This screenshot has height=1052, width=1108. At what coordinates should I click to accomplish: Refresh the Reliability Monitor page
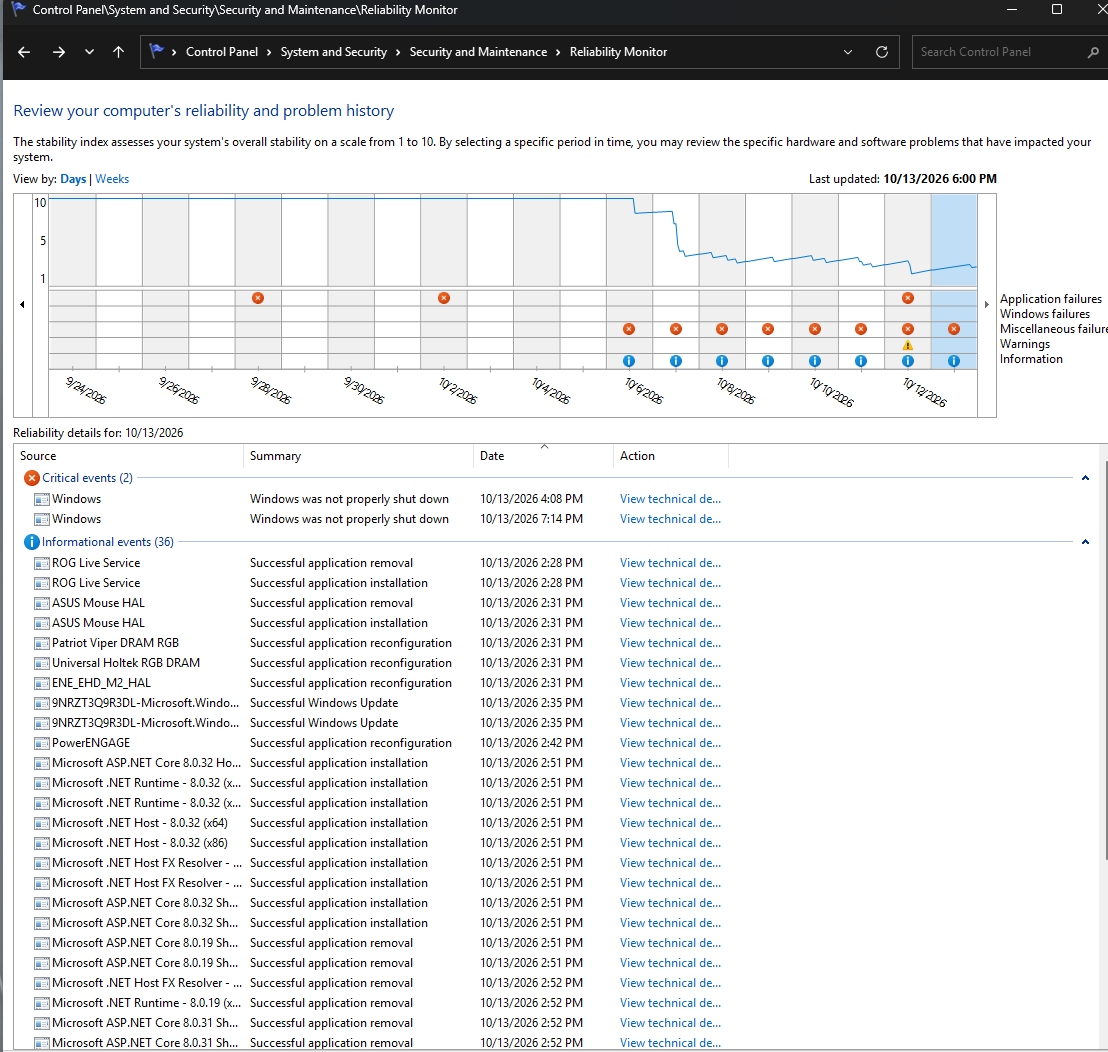882,52
